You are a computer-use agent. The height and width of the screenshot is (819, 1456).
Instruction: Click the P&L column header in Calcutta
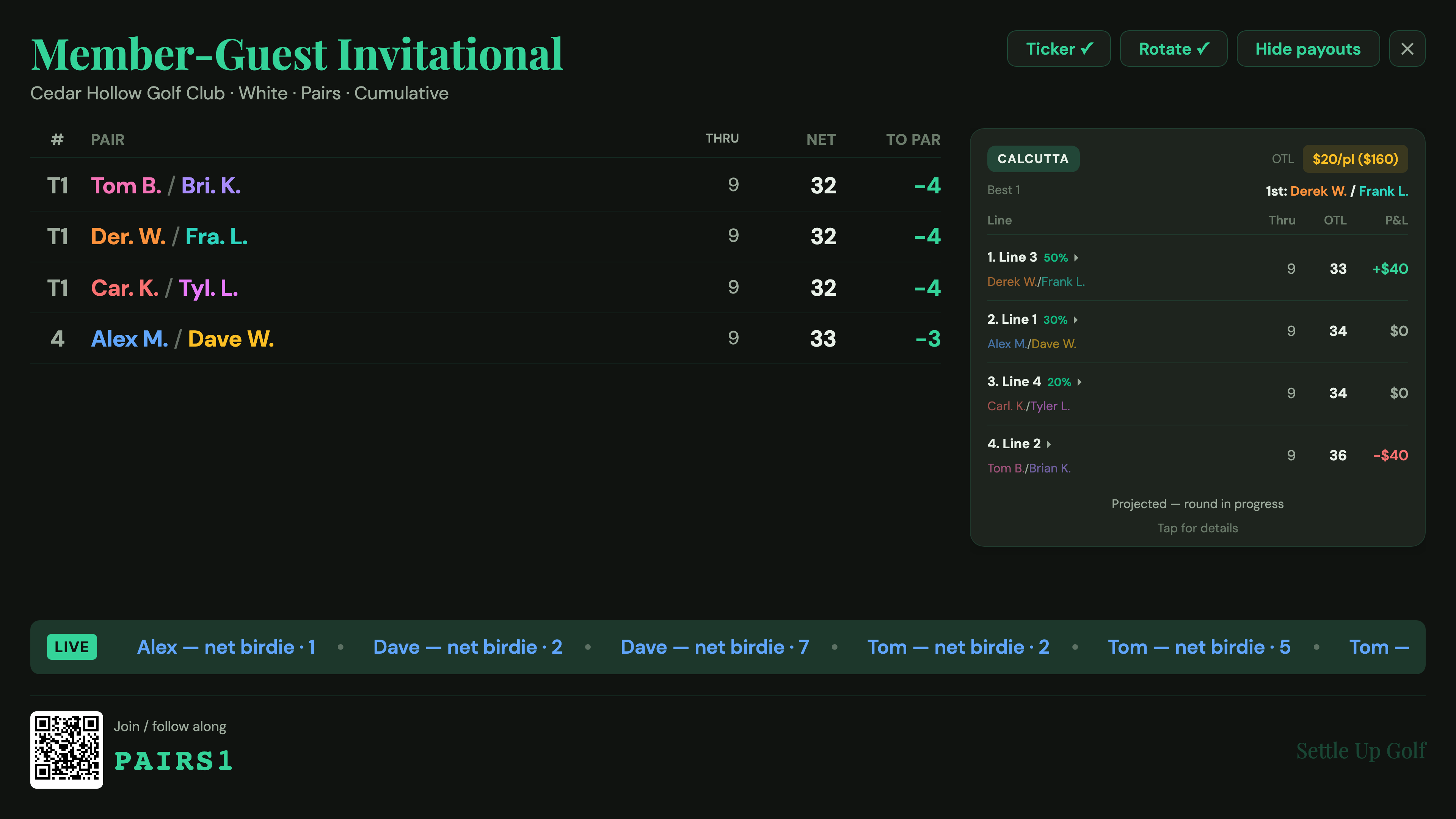[1396, 220]
